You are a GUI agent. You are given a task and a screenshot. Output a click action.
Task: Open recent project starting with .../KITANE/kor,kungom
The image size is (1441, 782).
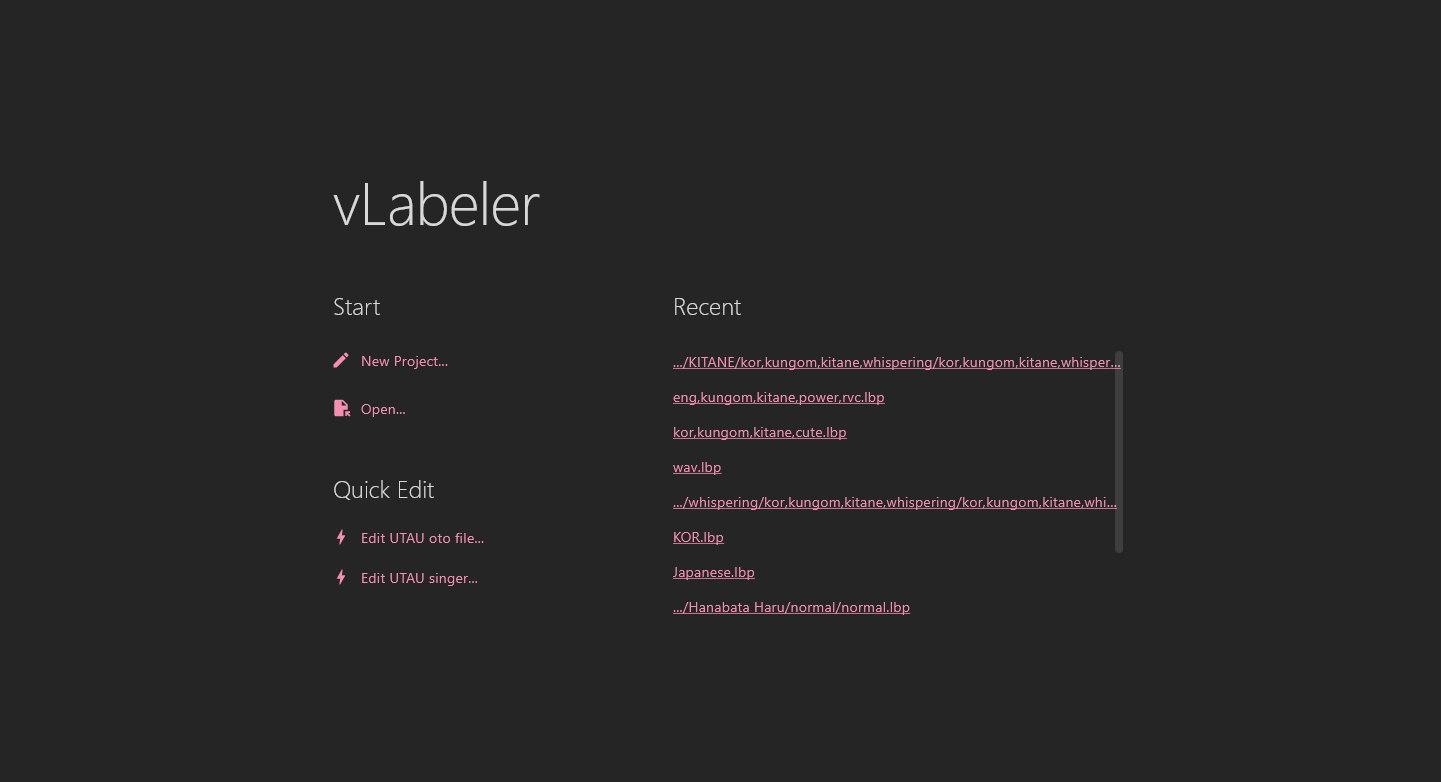(896, 363)
